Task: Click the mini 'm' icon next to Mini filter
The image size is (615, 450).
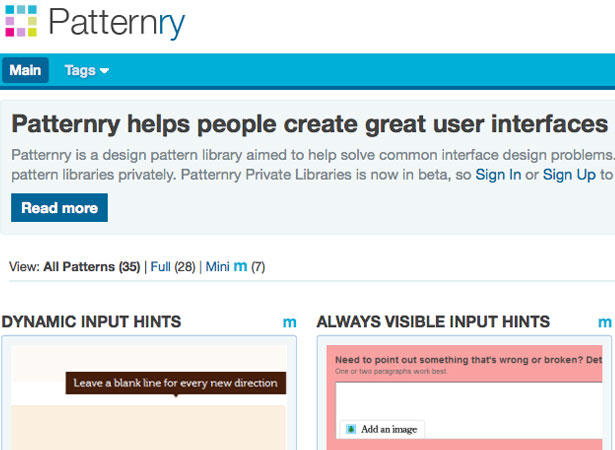Action: (x=240, y=267)
